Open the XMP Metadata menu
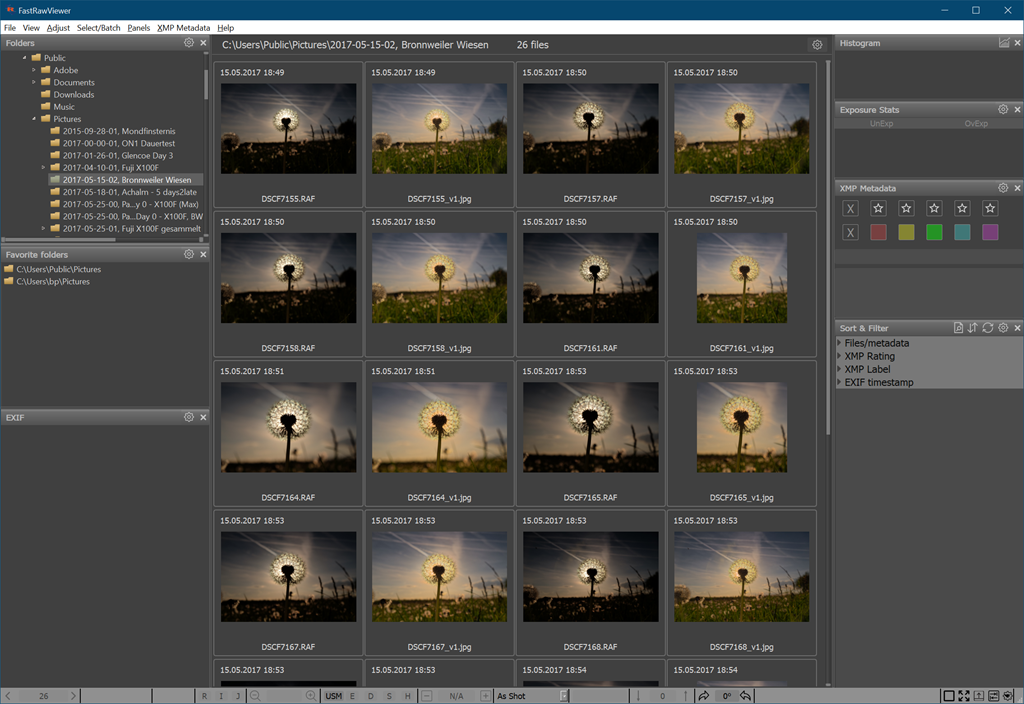This screenshot has width=1024, height=704. tap(183, 28)
